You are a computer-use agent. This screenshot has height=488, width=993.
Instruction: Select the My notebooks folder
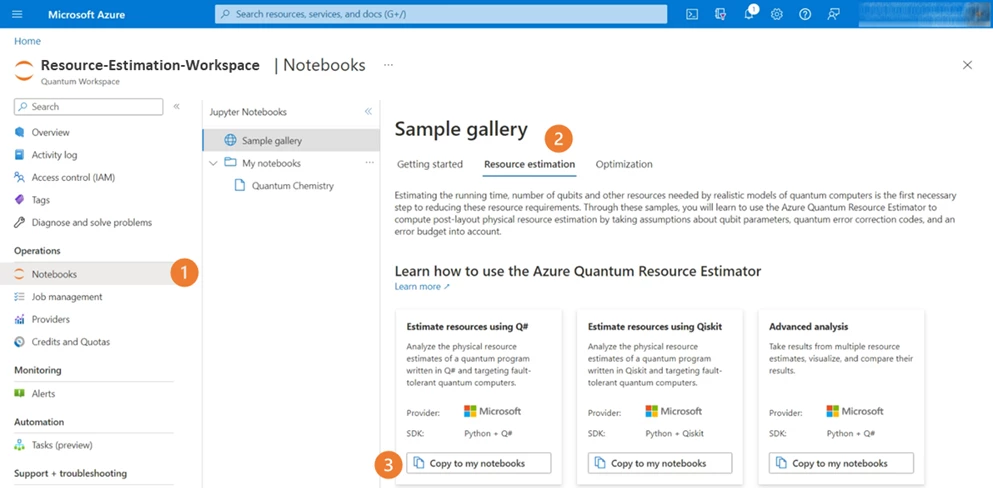(271, 163)
